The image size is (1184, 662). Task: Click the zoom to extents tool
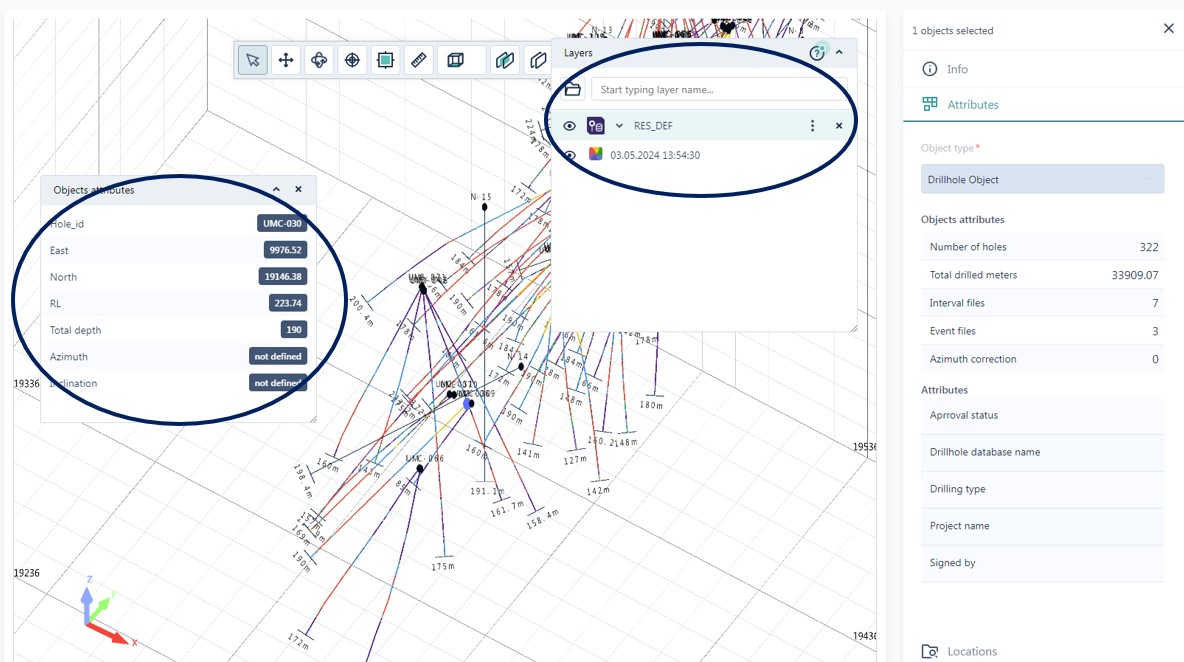pos(385,60)
